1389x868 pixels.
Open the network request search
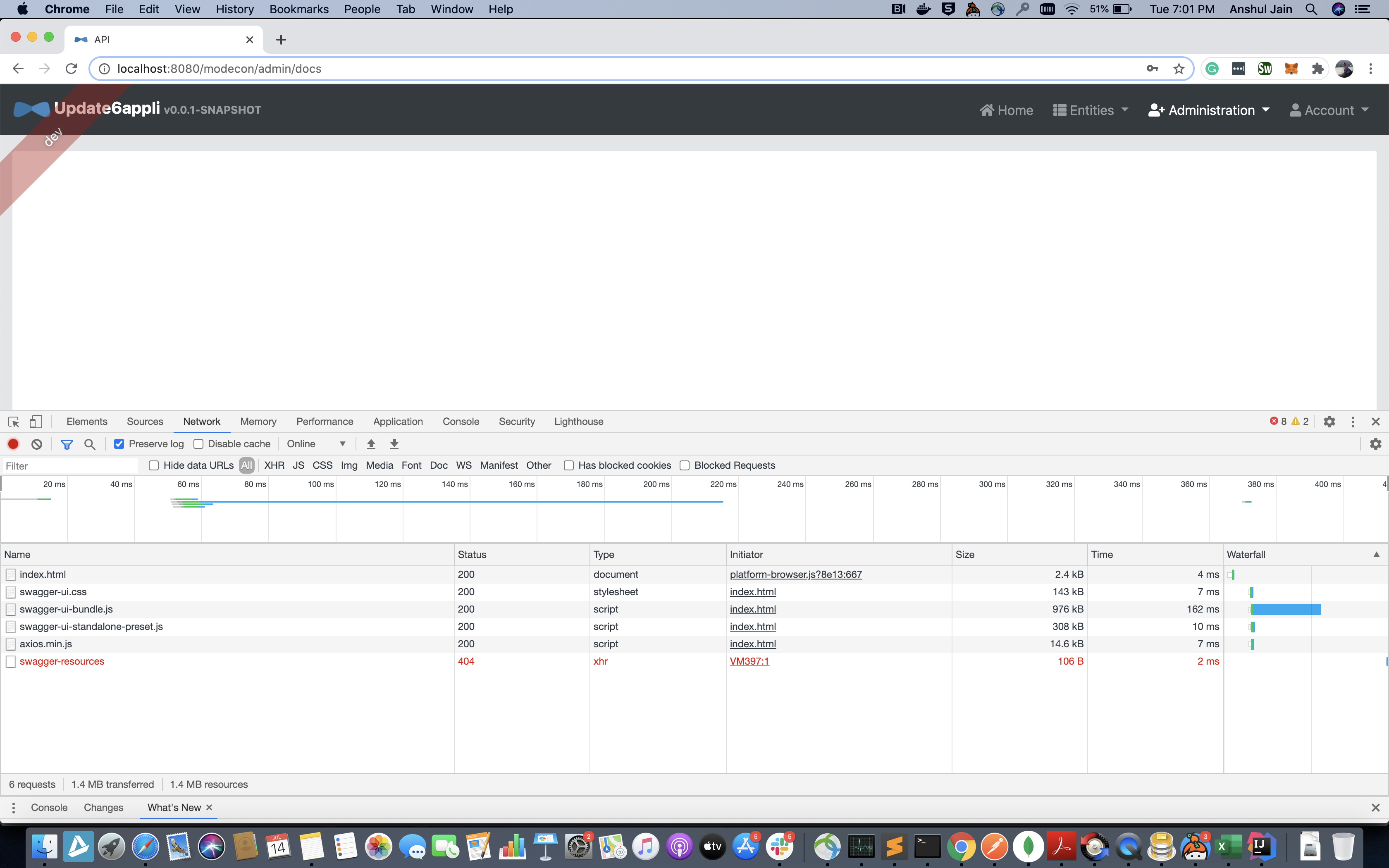click(90, 444)
